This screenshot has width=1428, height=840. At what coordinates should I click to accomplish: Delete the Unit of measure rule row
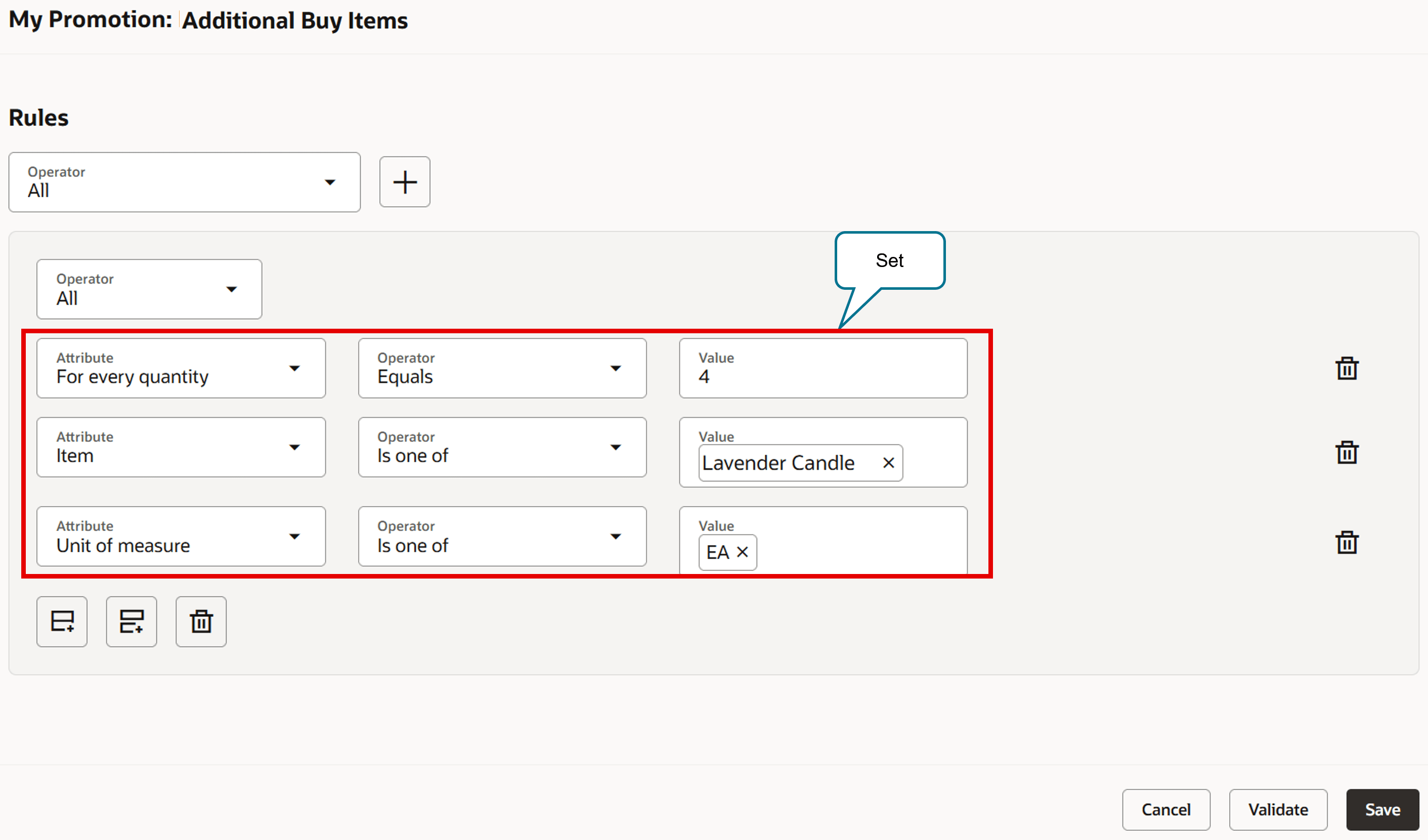[x=1347, y=543]
